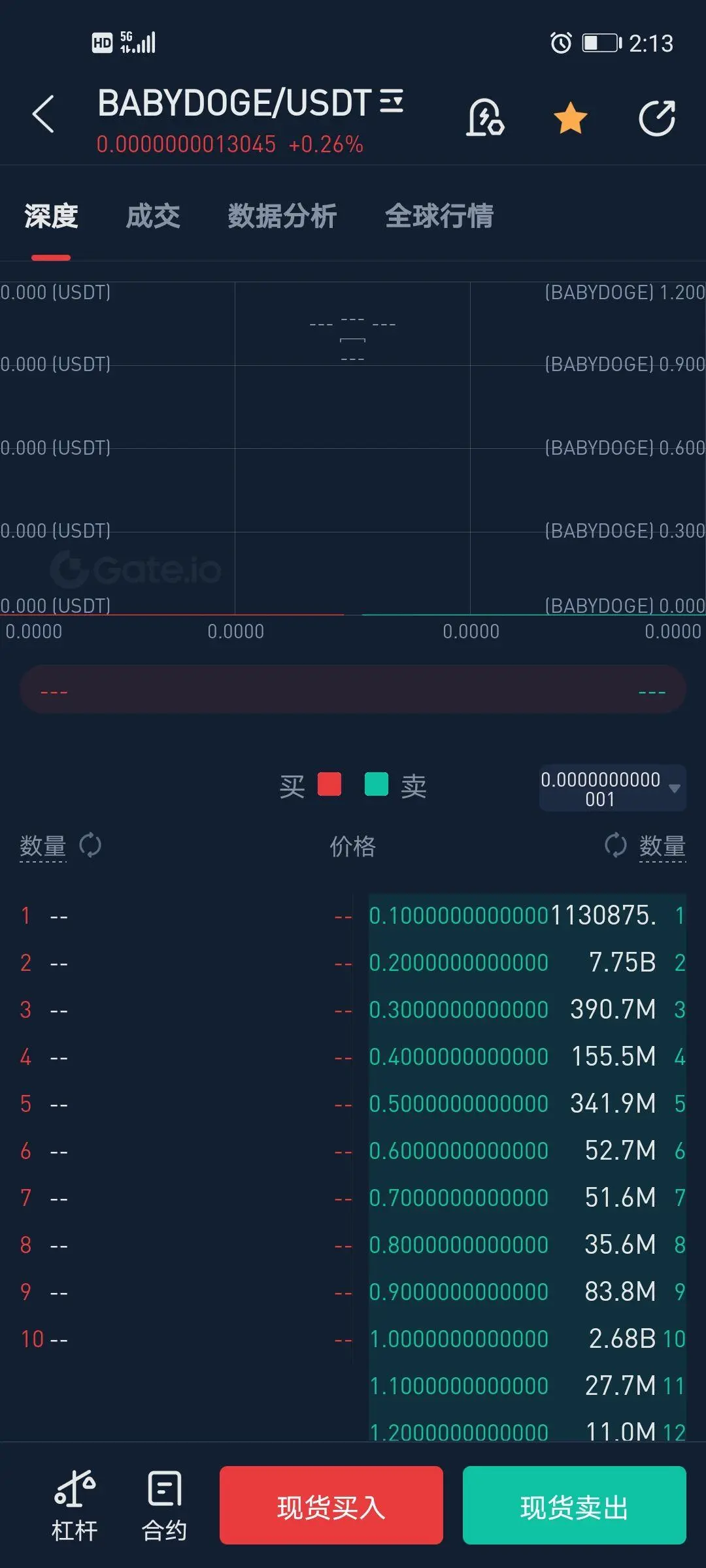Toggle the favorite star icon
This screenshot has width=706, height=1568.
pos(571,118)
